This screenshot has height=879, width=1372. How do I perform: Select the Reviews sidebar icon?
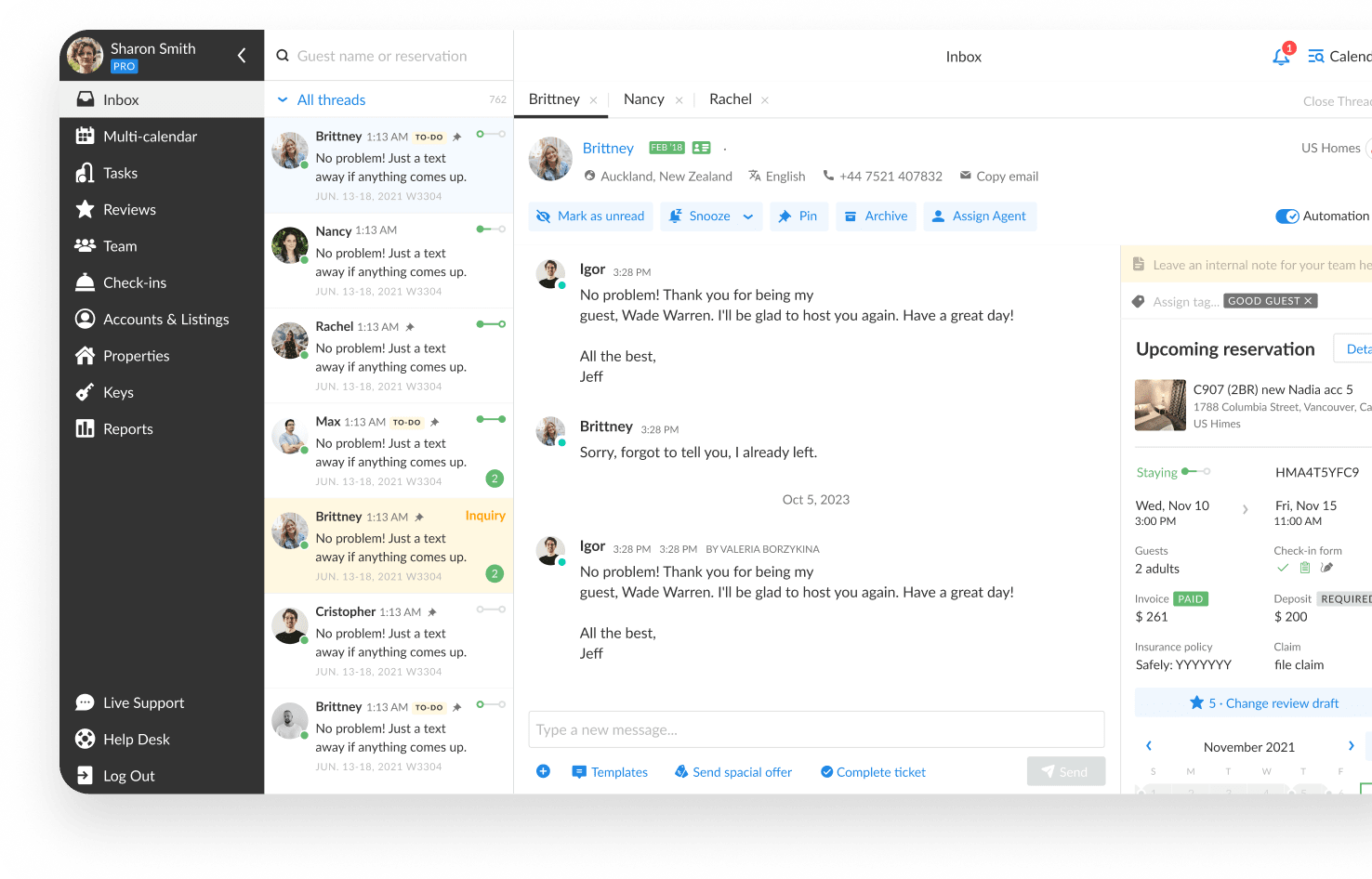85,209
